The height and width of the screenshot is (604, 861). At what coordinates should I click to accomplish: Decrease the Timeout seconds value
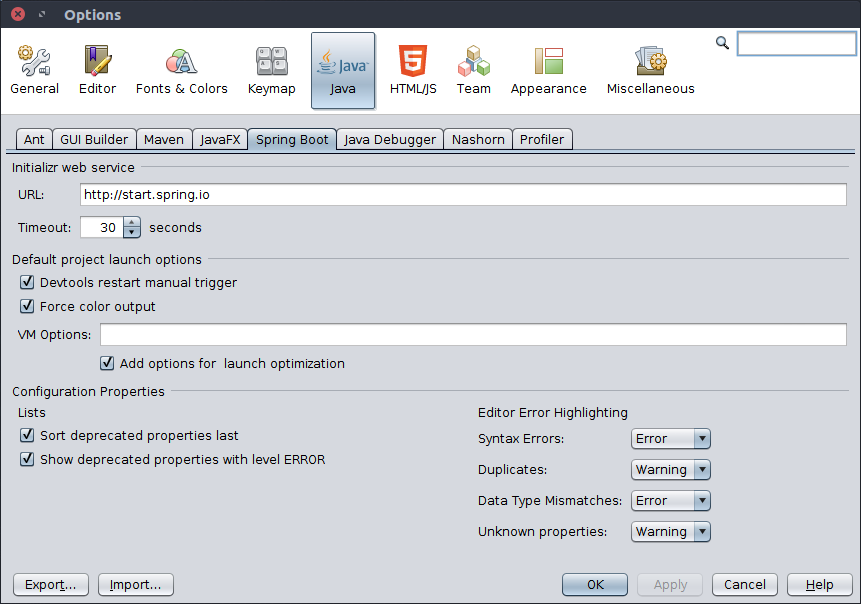(x=132, y=232)
